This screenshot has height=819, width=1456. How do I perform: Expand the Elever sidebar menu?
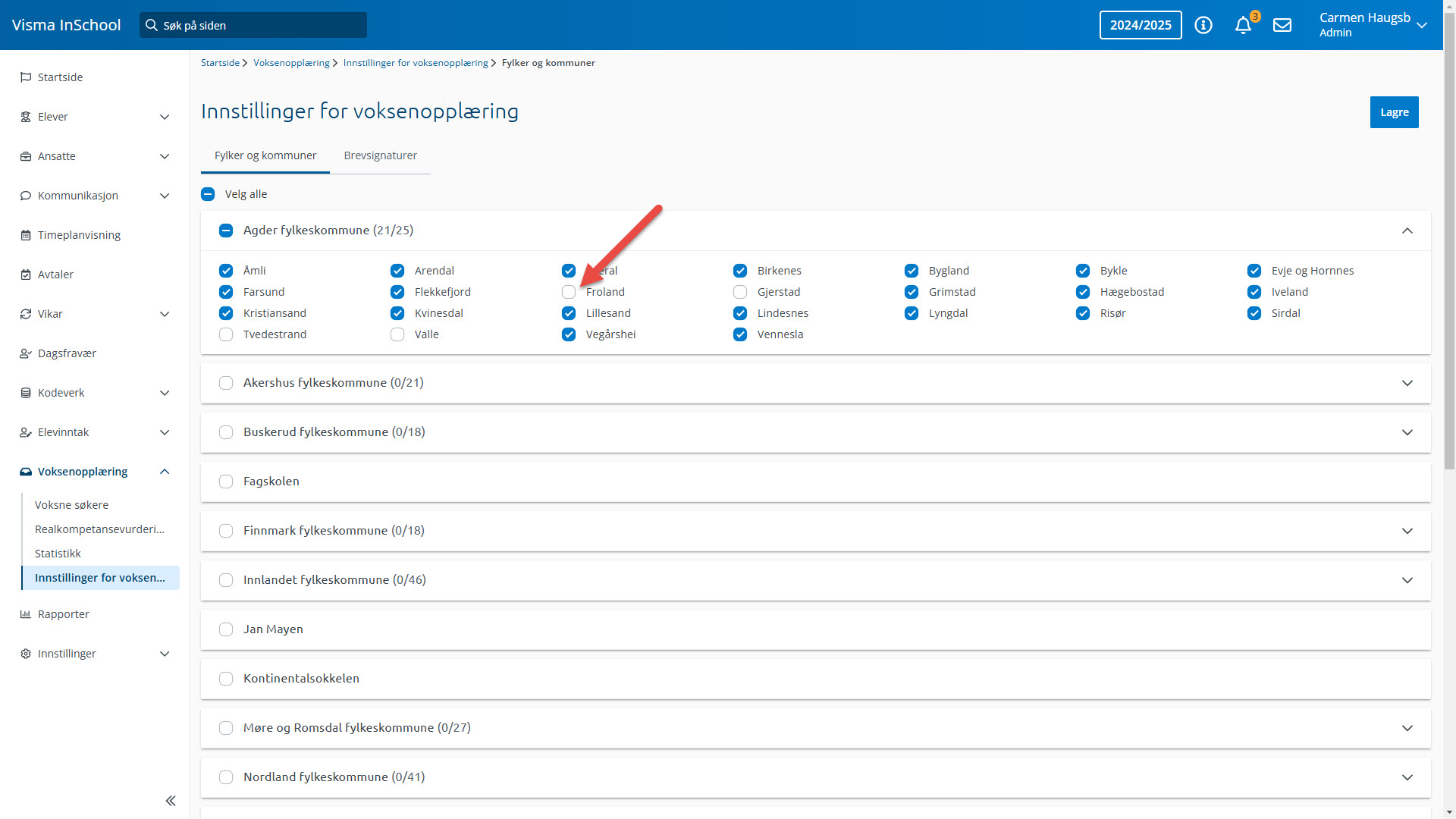tap(165, 117)
